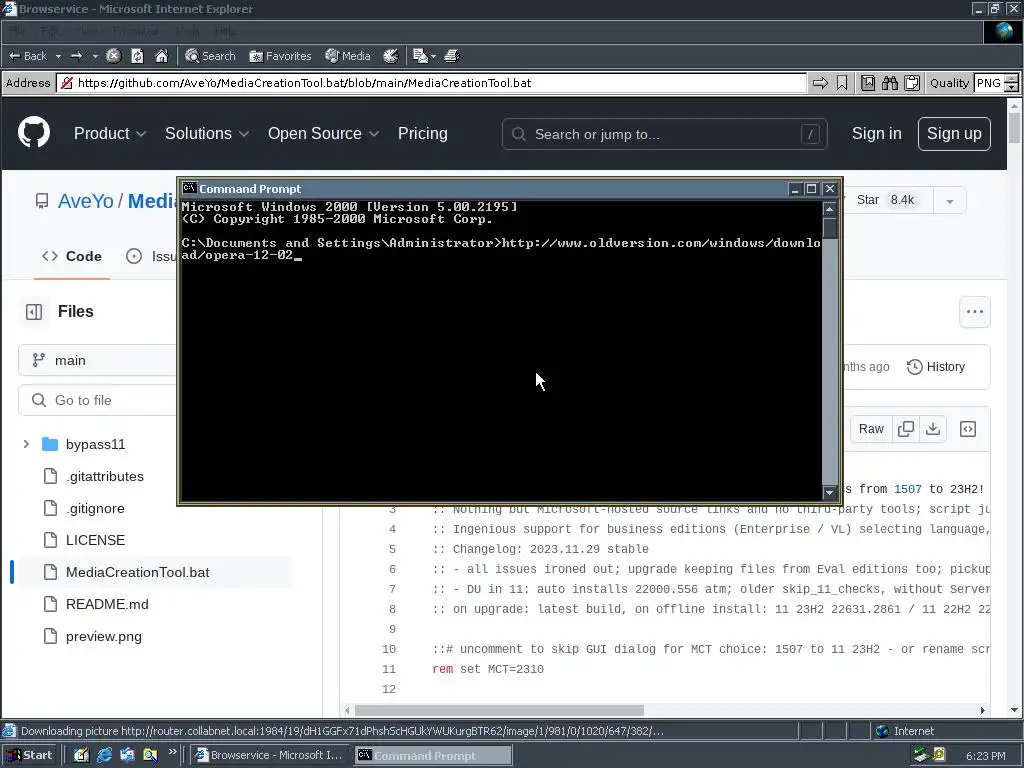Open the main branch selector
1024x768 pixels.
click(98, 360)
